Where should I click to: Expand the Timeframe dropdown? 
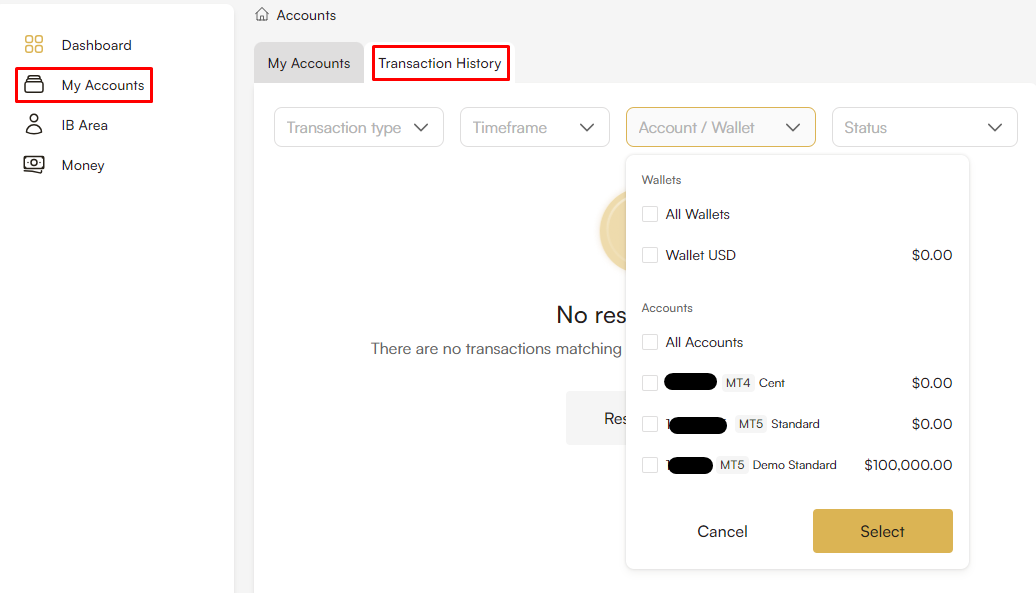click(534, 128)
